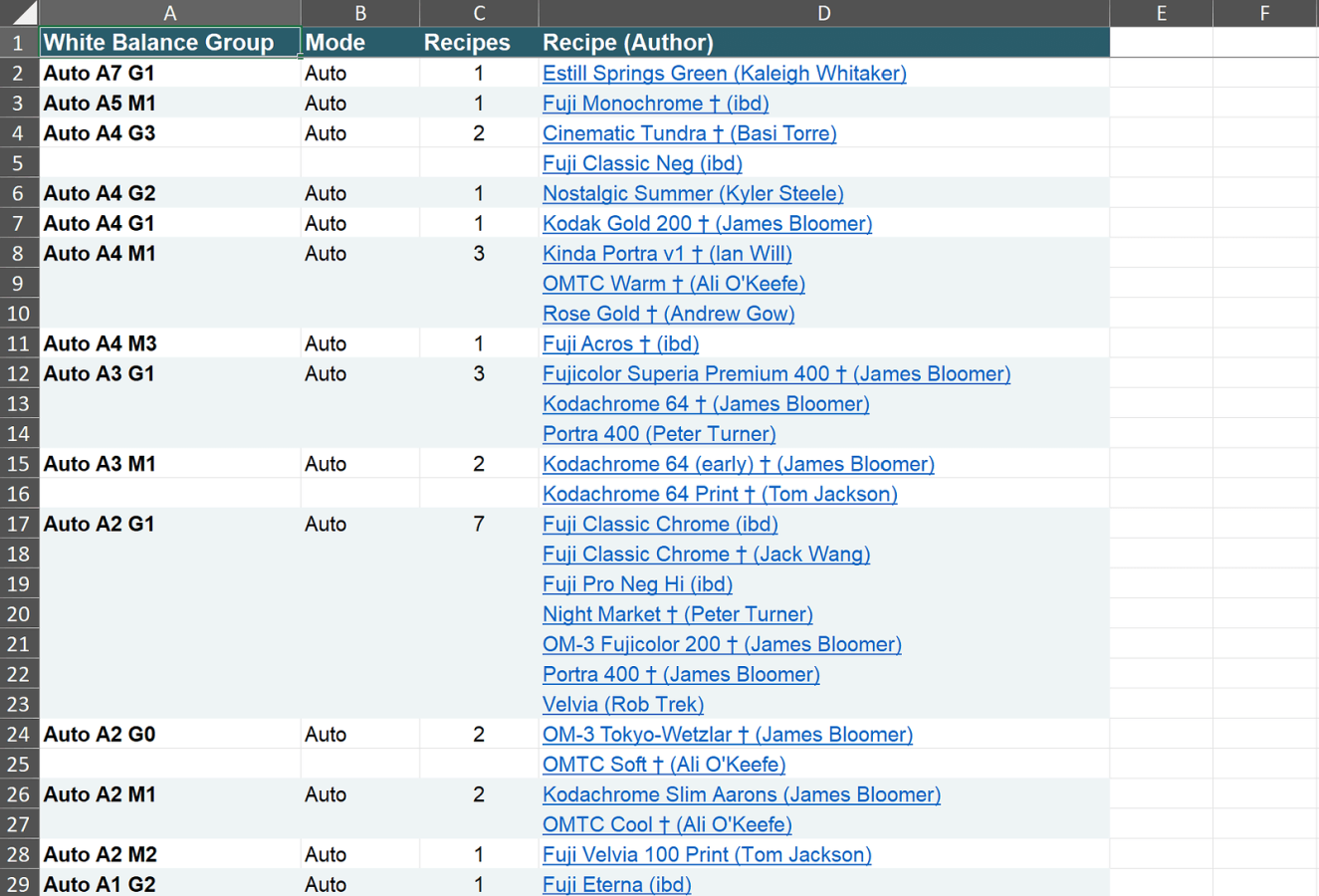Open Velvia (Rob Trek) link
The width and height of the screenshot is (1319, 896).
[623, 704]
